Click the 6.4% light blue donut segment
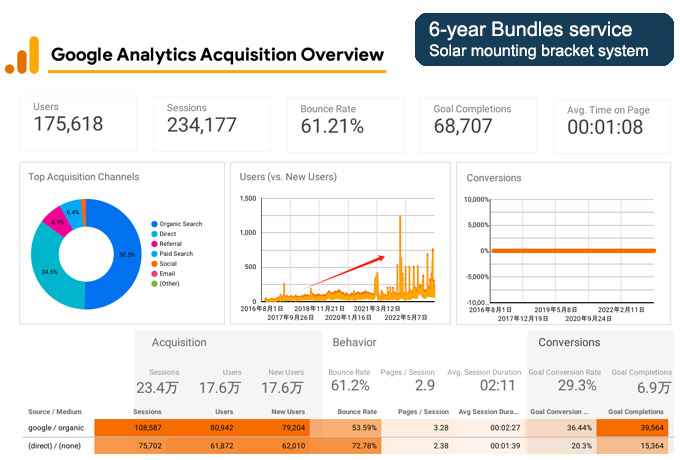The height and width of the screenshot is (460, 680). click(72, 212)
